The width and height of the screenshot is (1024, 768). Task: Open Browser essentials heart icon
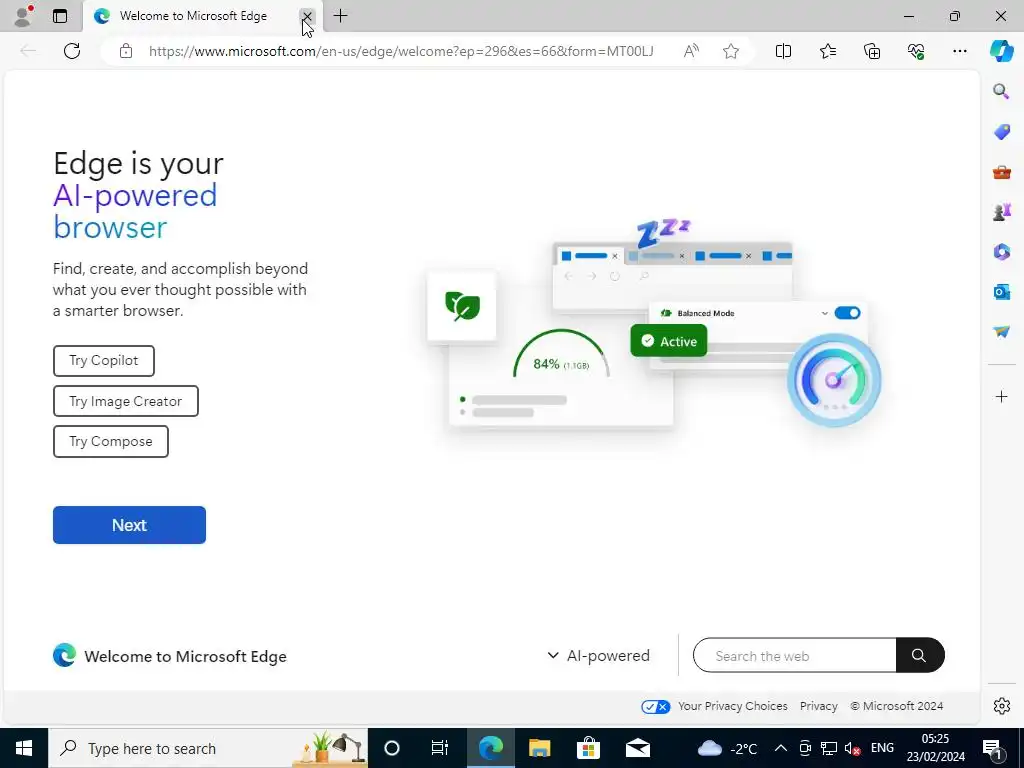tap(916, 51)
